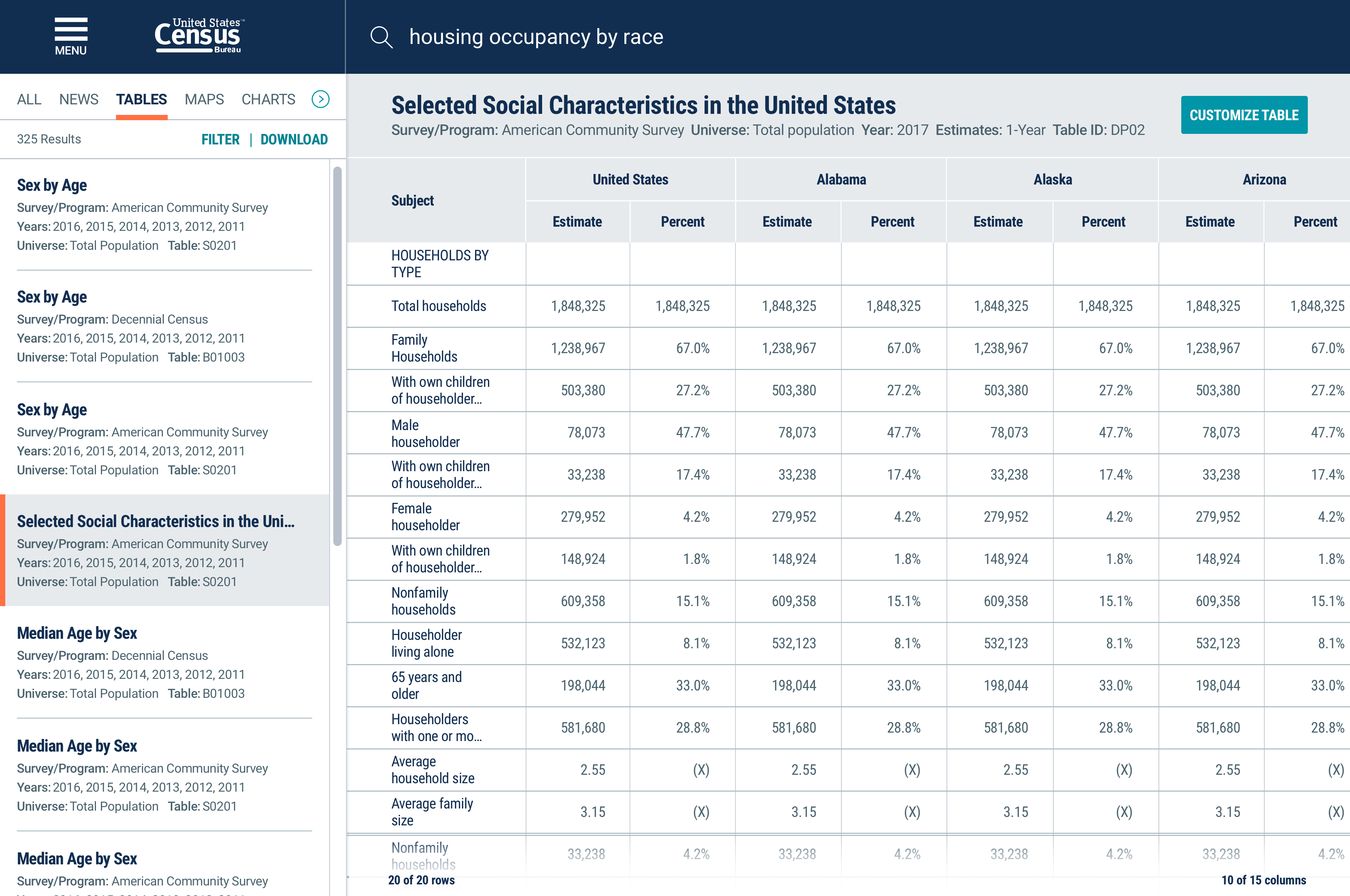Switch to the NEWS tab
The image size is (1350, 896).
pyautogui.click(x=78, y=99)
